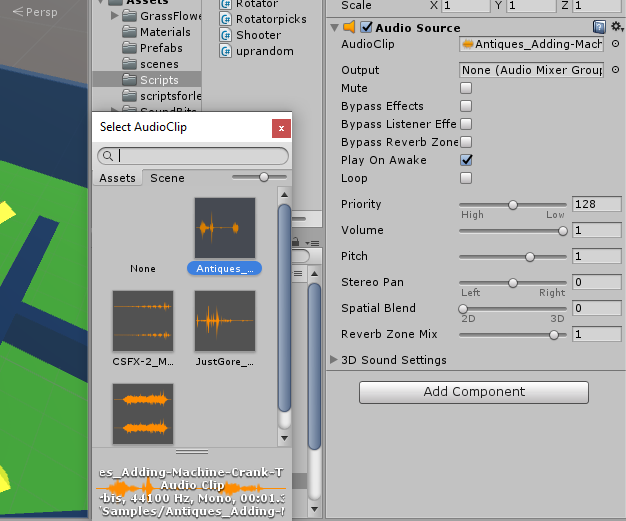Screen dimensions: 626x521
Task: Click the Shooter script icon
Action: pos(226,35)
